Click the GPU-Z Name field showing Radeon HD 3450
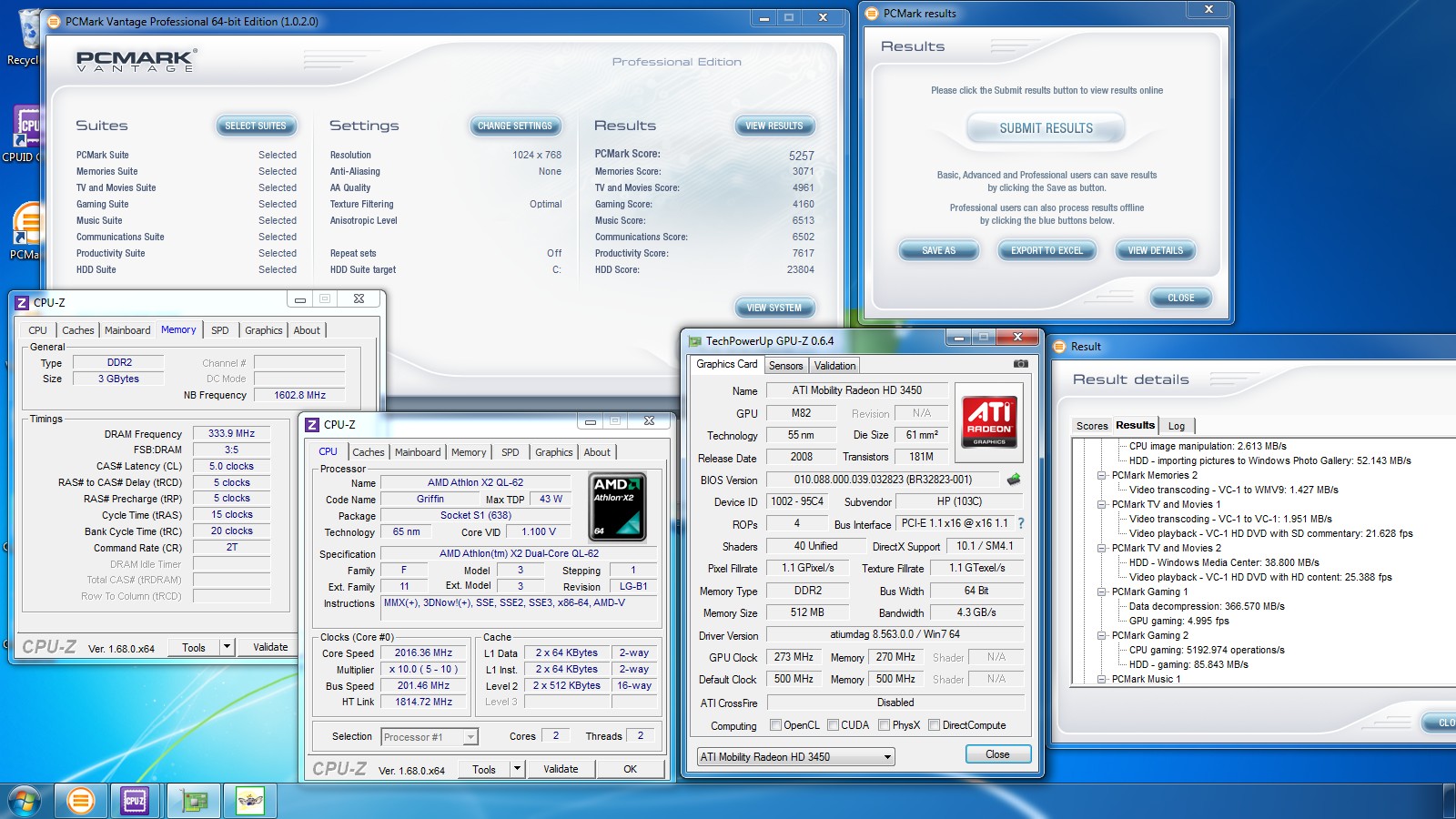This screenshot has height=819, width=1456. point(857,390)
